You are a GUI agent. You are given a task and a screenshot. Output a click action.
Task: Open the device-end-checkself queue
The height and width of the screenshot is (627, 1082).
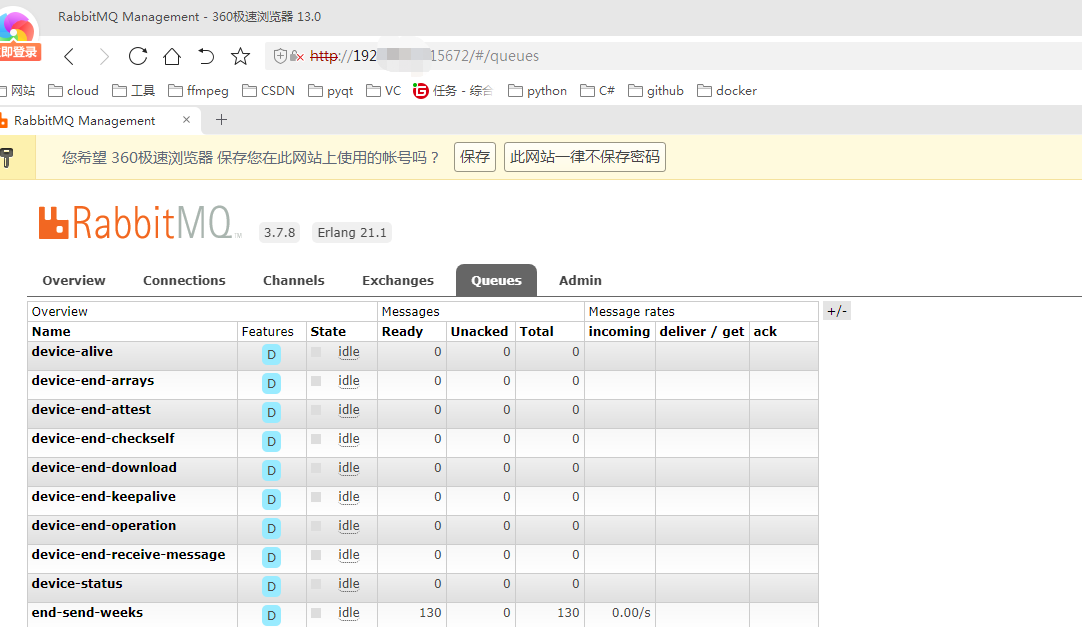tap(104, 439)
